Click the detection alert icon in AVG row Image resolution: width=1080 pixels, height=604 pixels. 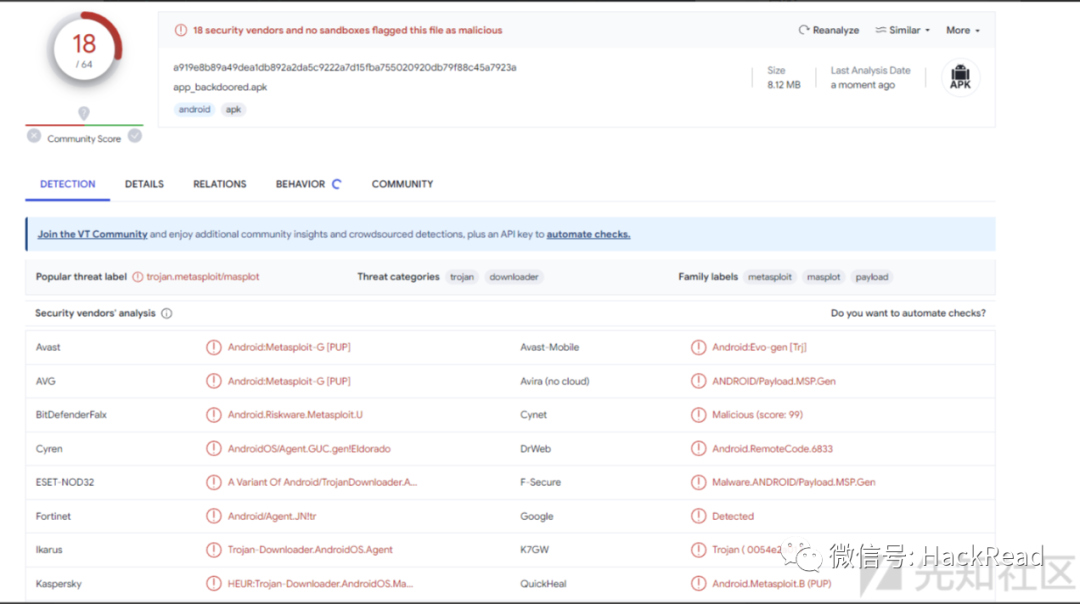[x=214, y=381]
